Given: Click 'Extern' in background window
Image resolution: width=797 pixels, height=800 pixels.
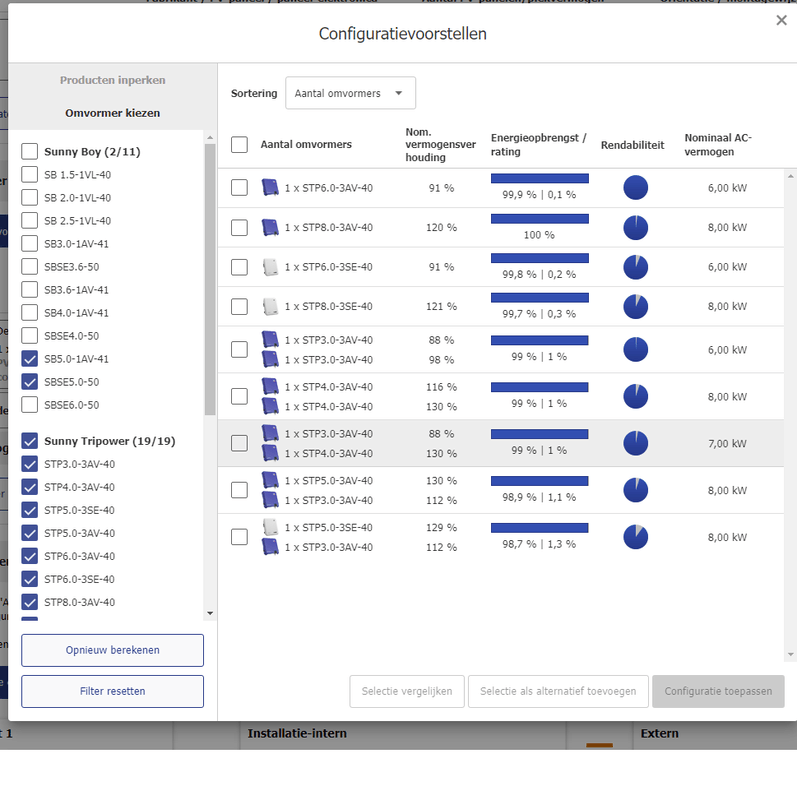Looking at the screenshot, I should (x=659, y=733).
